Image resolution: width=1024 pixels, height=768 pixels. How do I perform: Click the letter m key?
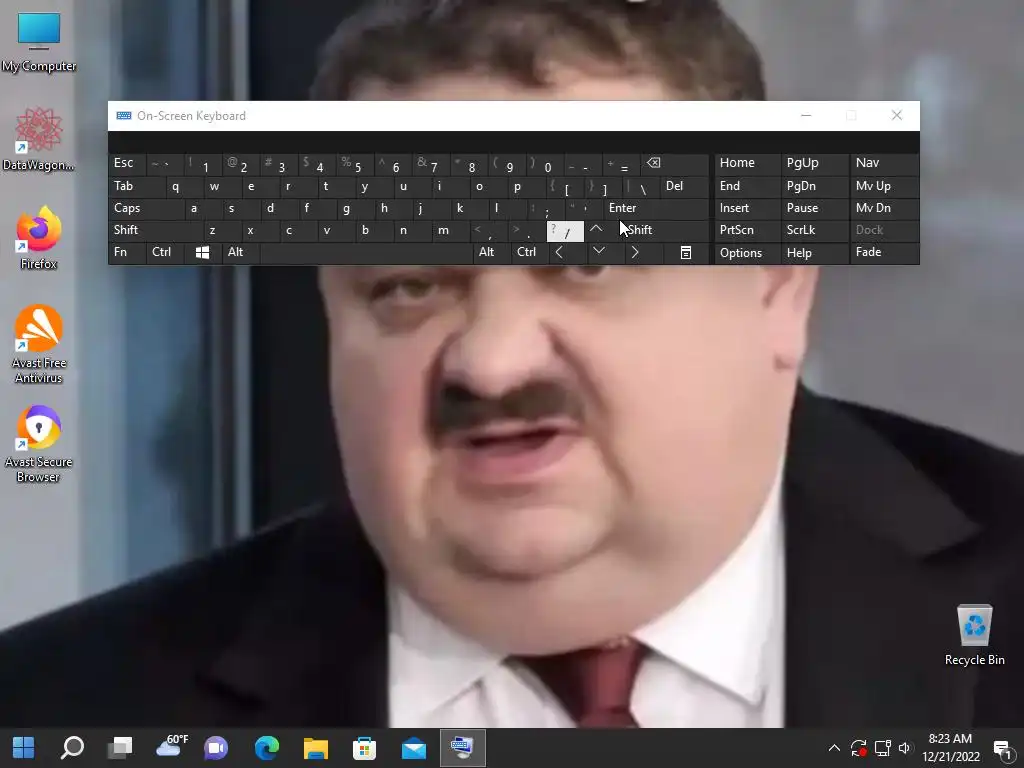tap(451, 230)
